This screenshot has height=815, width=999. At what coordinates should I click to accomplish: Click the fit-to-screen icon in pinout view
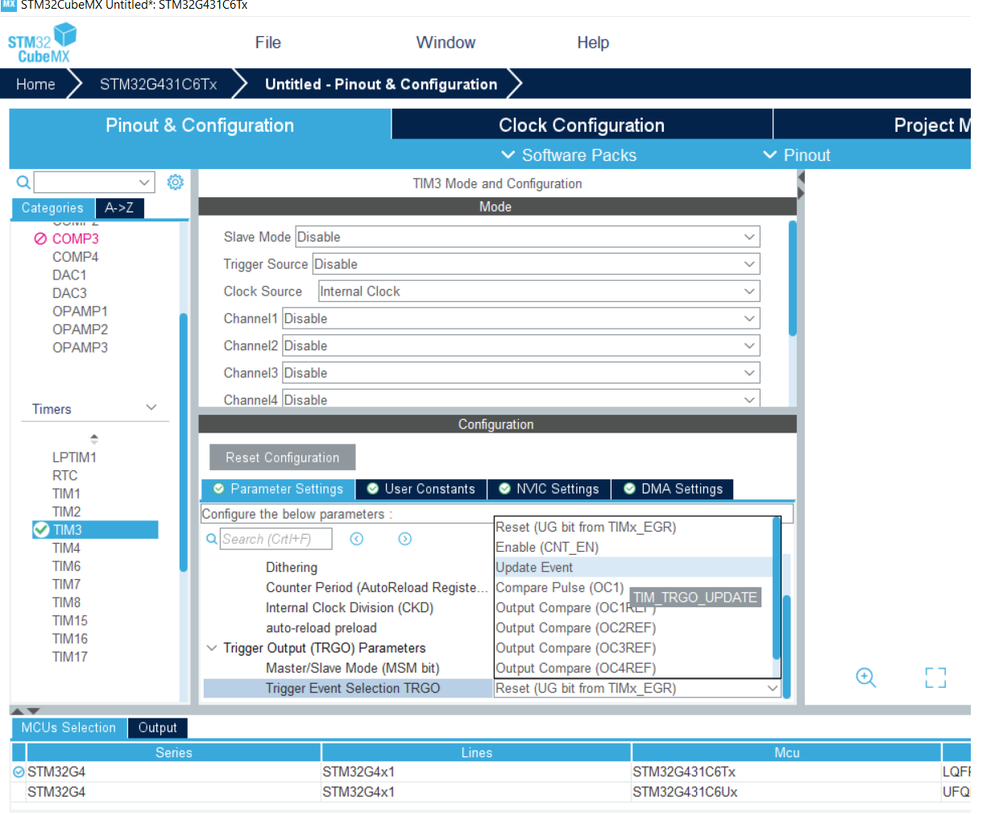click(935, 677)
